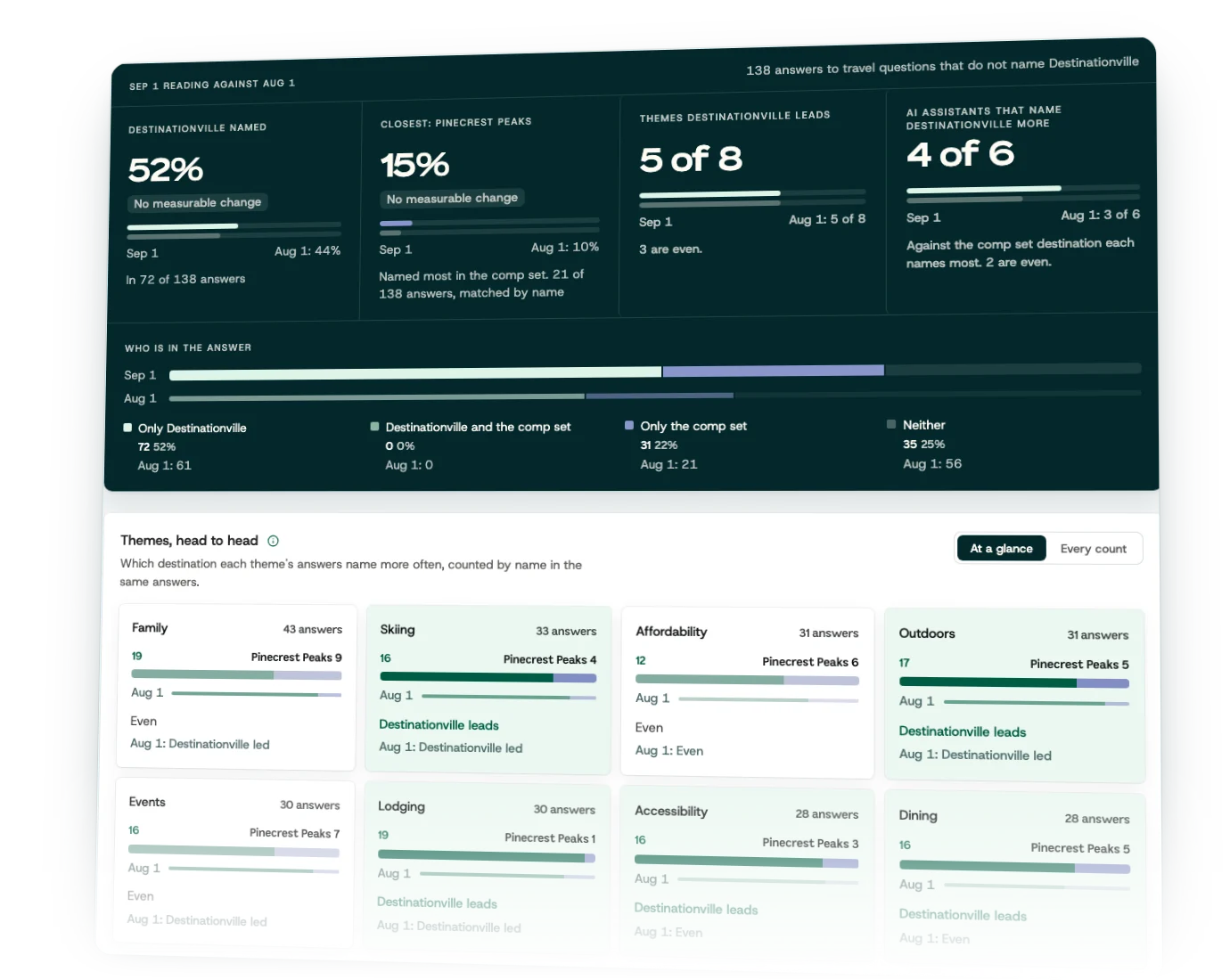Click "Aug 1: Even" on the Affordability card
The width and height of the screenshot is (1230, 980).
[669, 751]
